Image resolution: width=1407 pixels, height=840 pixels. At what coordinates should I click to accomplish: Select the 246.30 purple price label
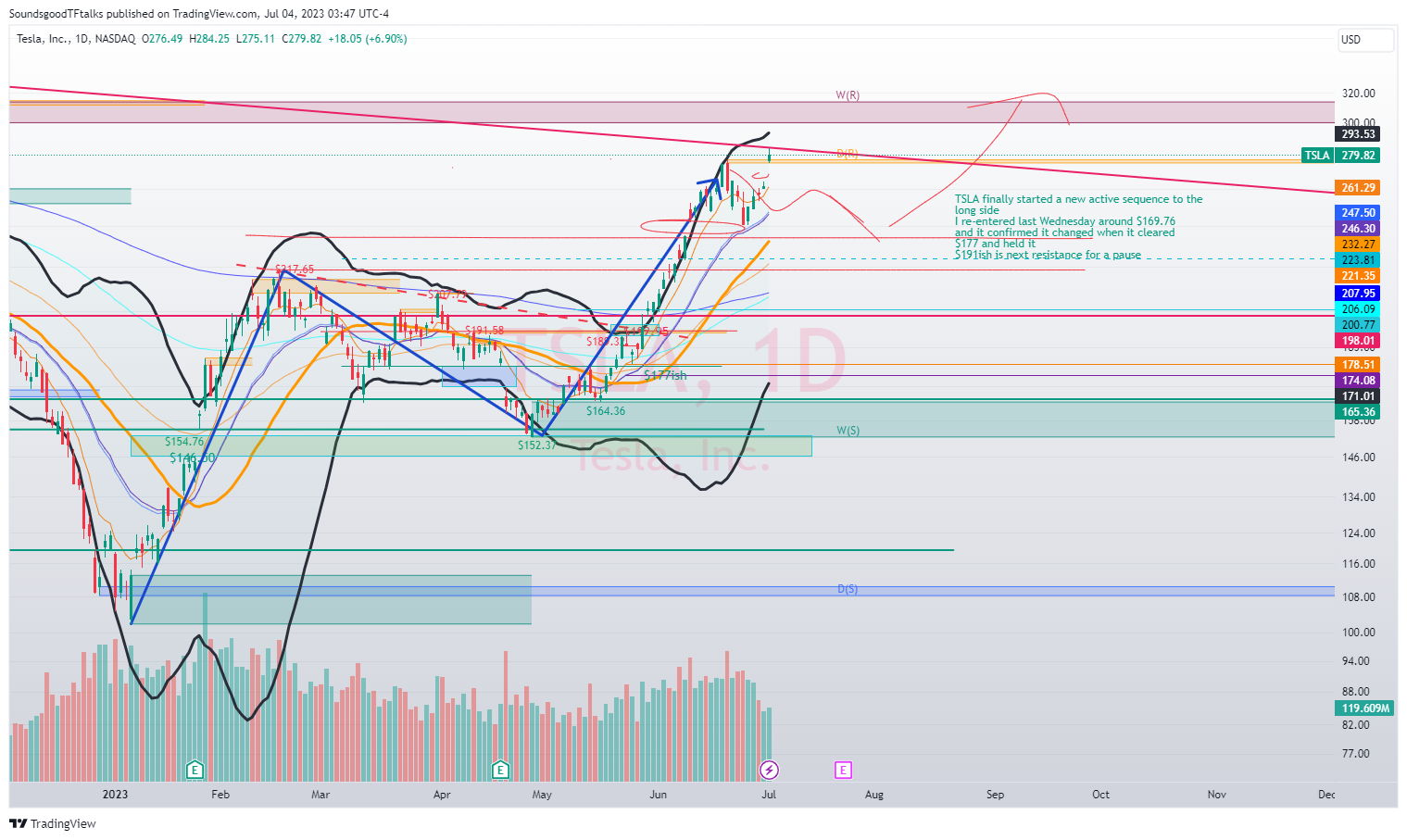[1358, 229]
